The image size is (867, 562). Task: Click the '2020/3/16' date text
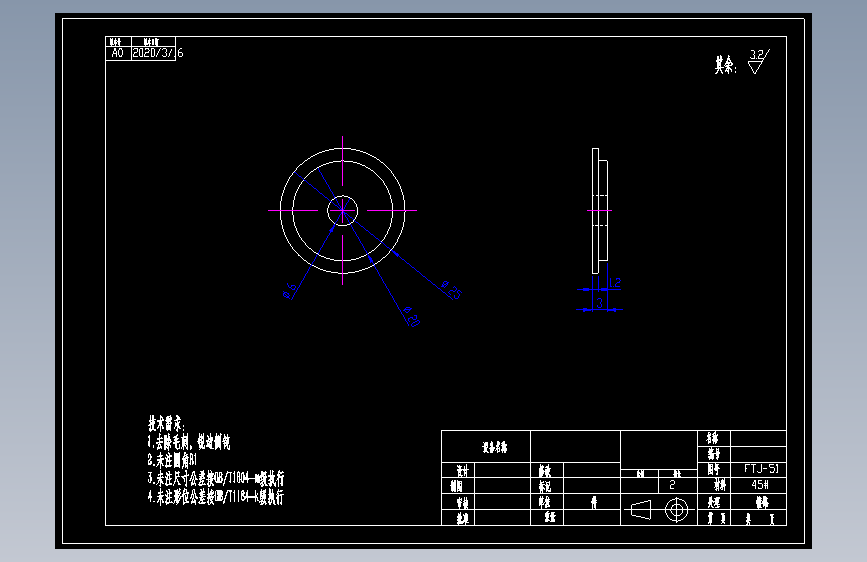coord(158,53)
